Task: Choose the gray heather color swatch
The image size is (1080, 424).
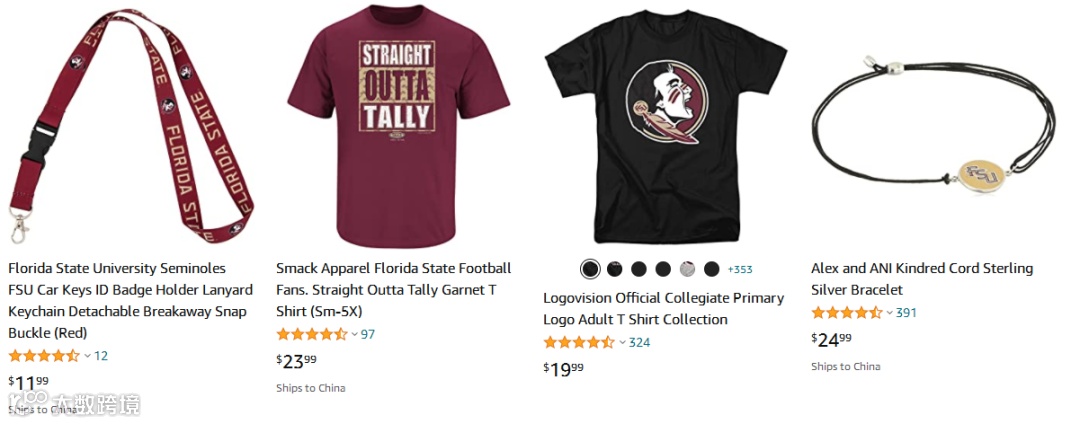Action: pos(687,269)
